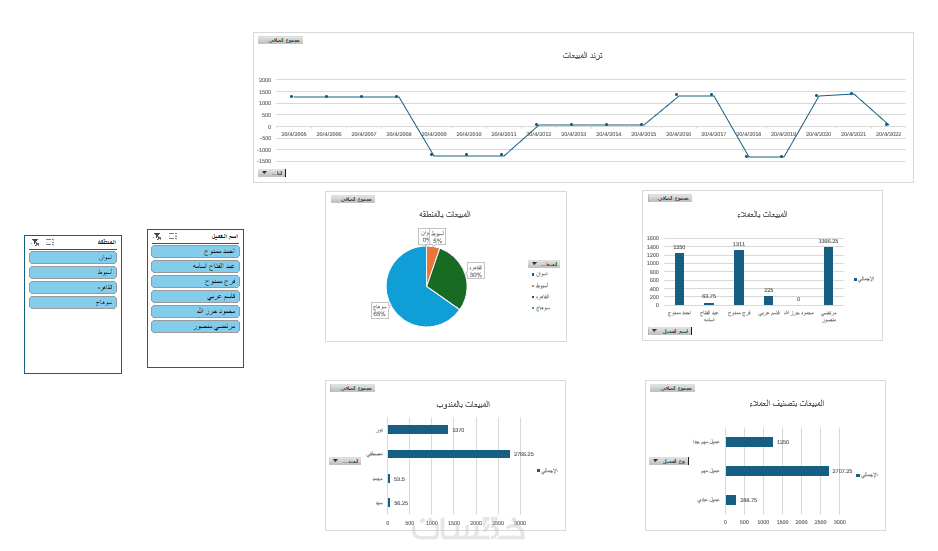Click the 2766.25 bar in rep sales chart
Viewport: 938px width, 551px height.
pyautogui.click(x=449, y=454)
